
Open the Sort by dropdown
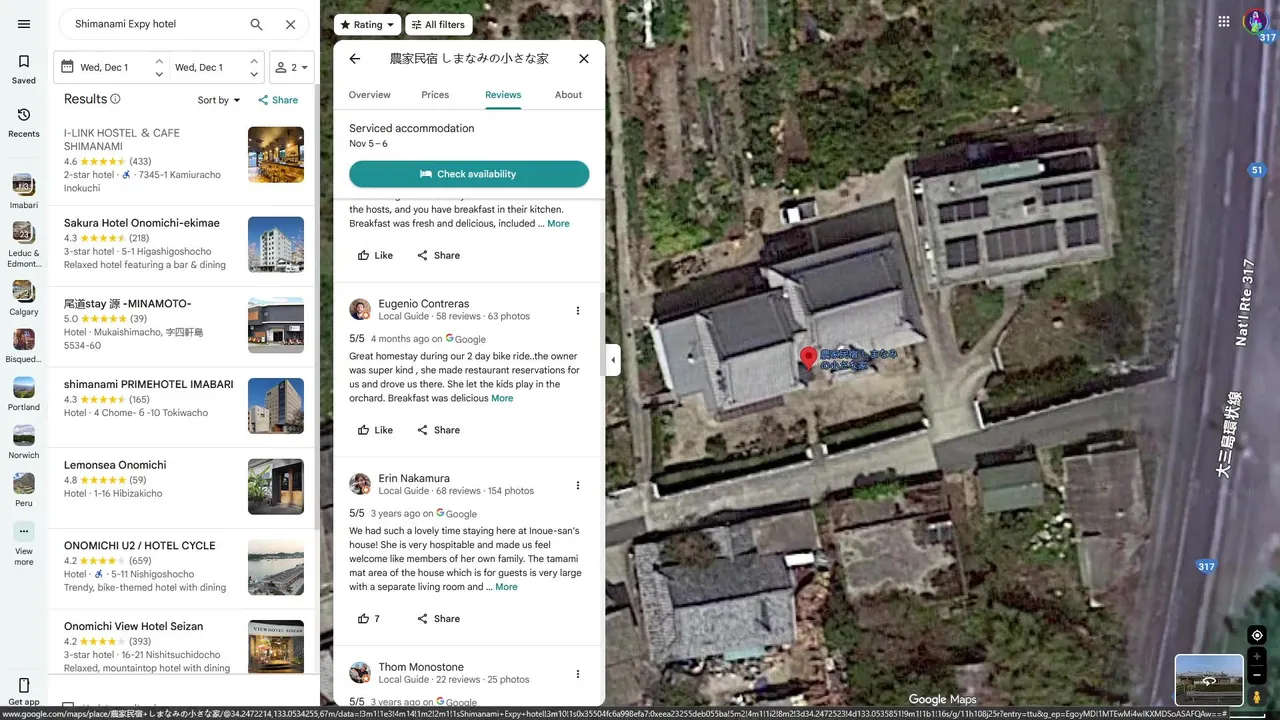(x=219, y=100)
